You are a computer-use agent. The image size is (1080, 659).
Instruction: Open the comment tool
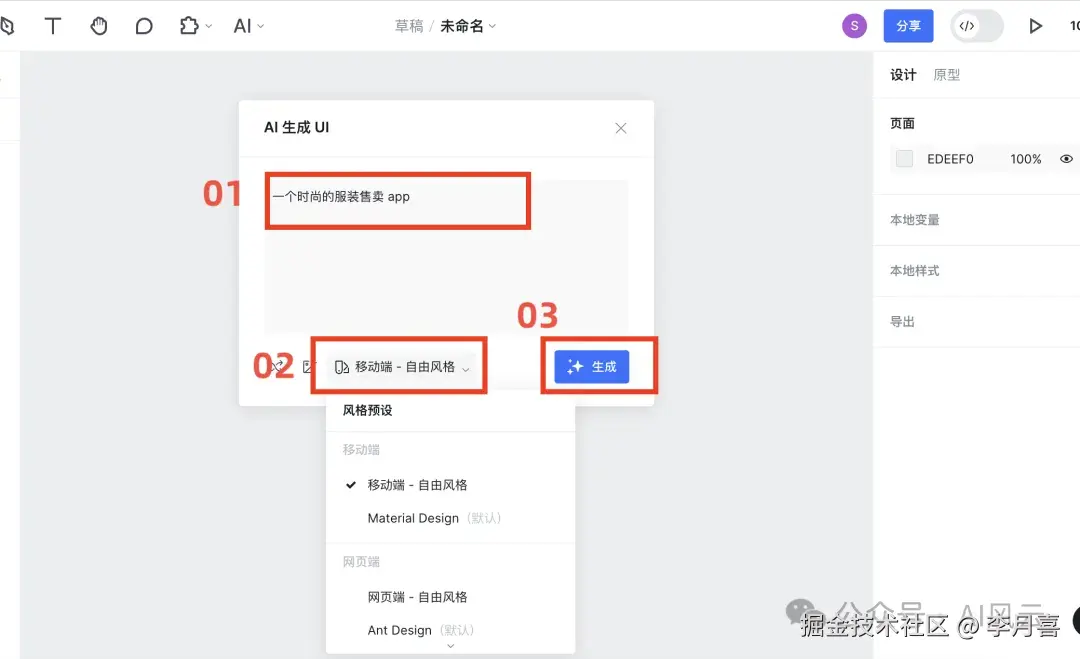(x=144, y=25)
